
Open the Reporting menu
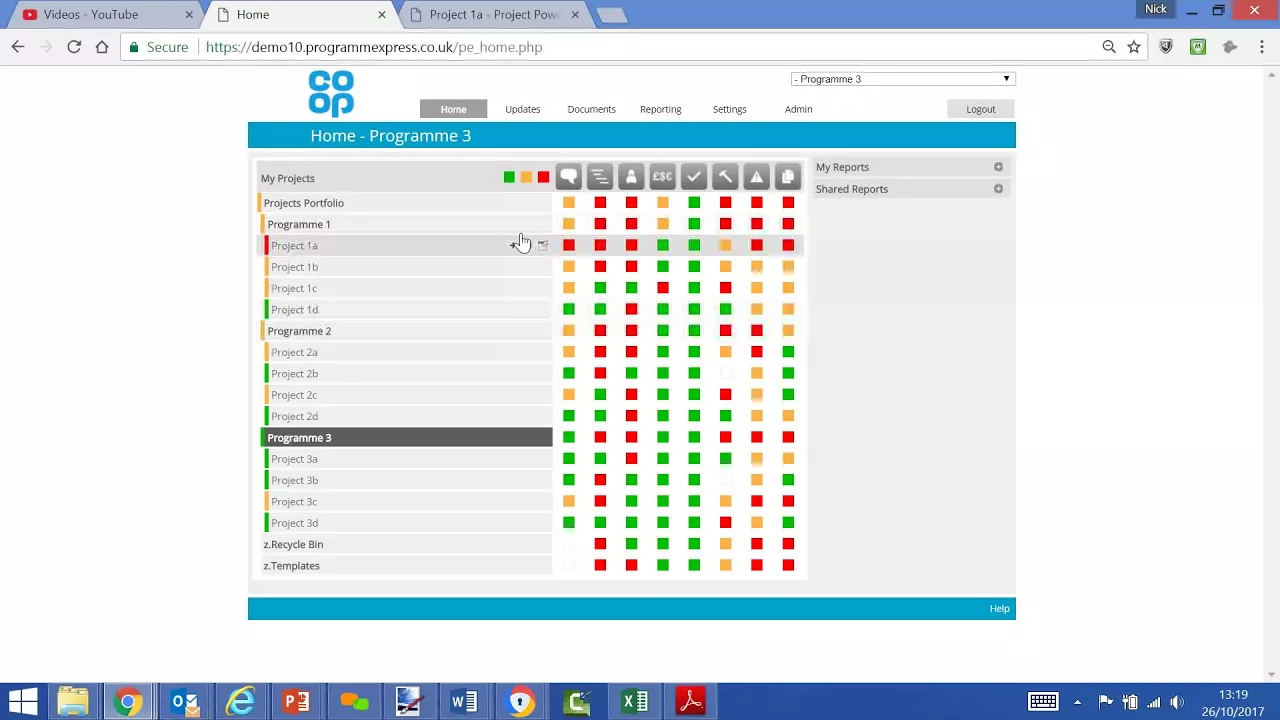click(660, 109)
